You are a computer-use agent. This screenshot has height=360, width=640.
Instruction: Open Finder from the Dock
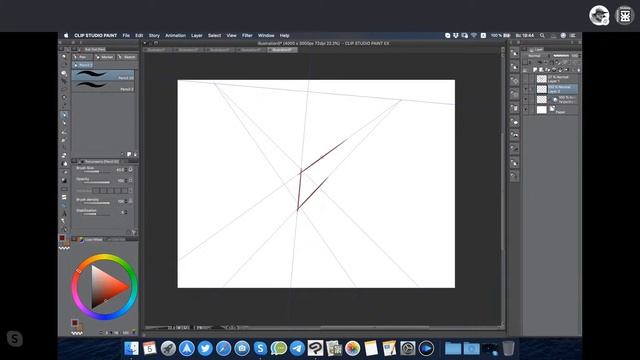131,348
